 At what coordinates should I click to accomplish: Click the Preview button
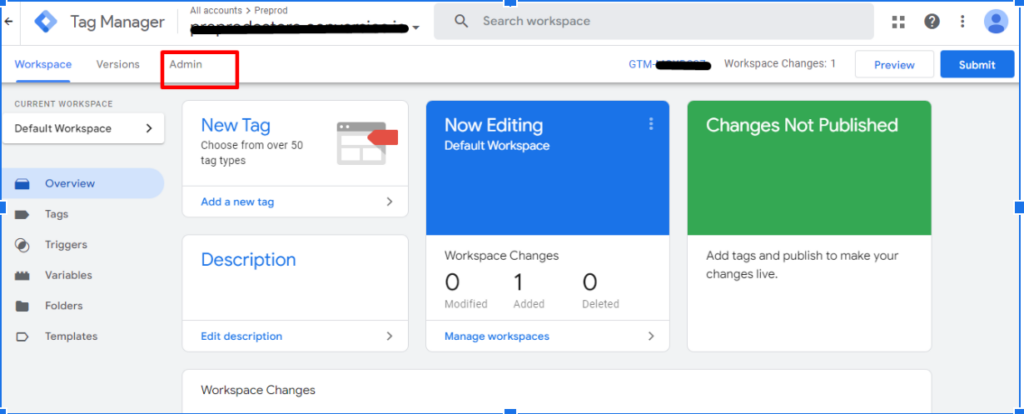tap(894, 65)
